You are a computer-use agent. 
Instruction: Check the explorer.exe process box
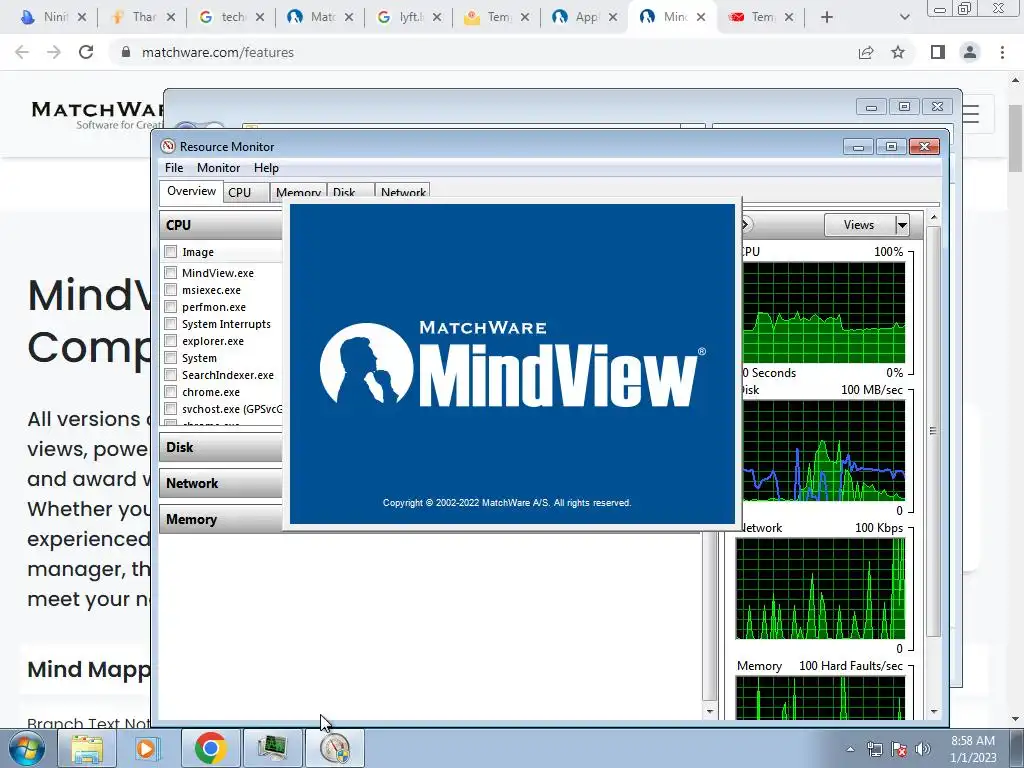(x=170, y=340)
